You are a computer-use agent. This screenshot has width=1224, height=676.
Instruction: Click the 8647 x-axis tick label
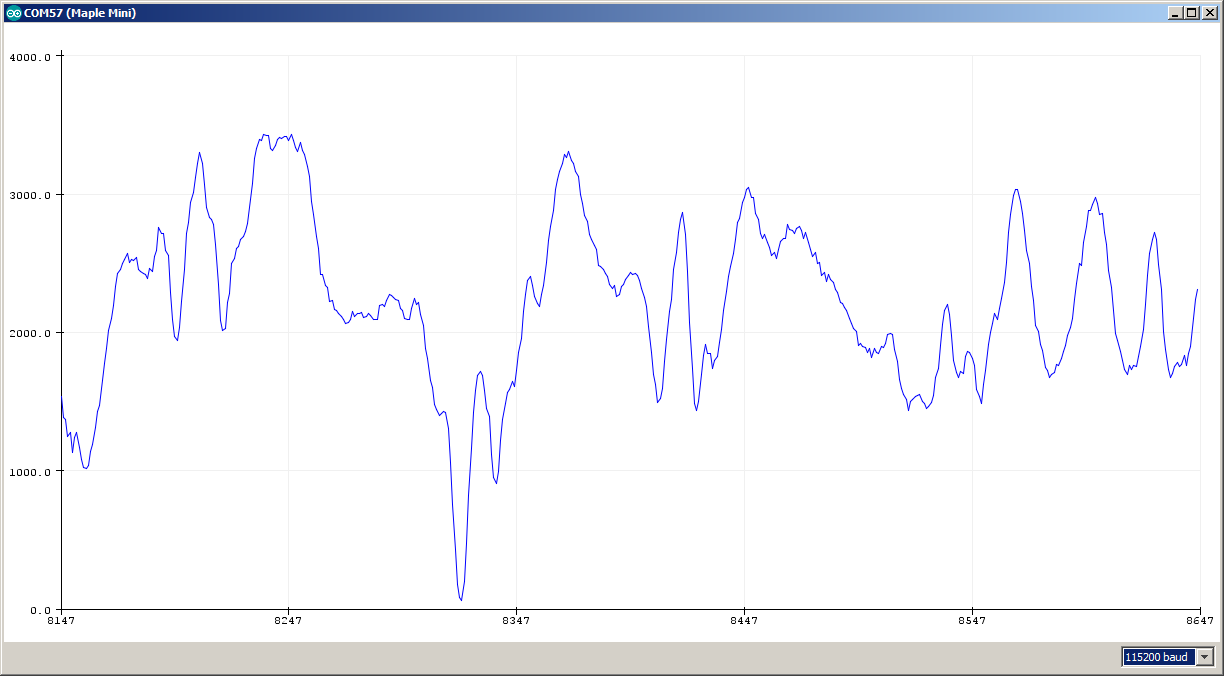tap(1199, 621)
